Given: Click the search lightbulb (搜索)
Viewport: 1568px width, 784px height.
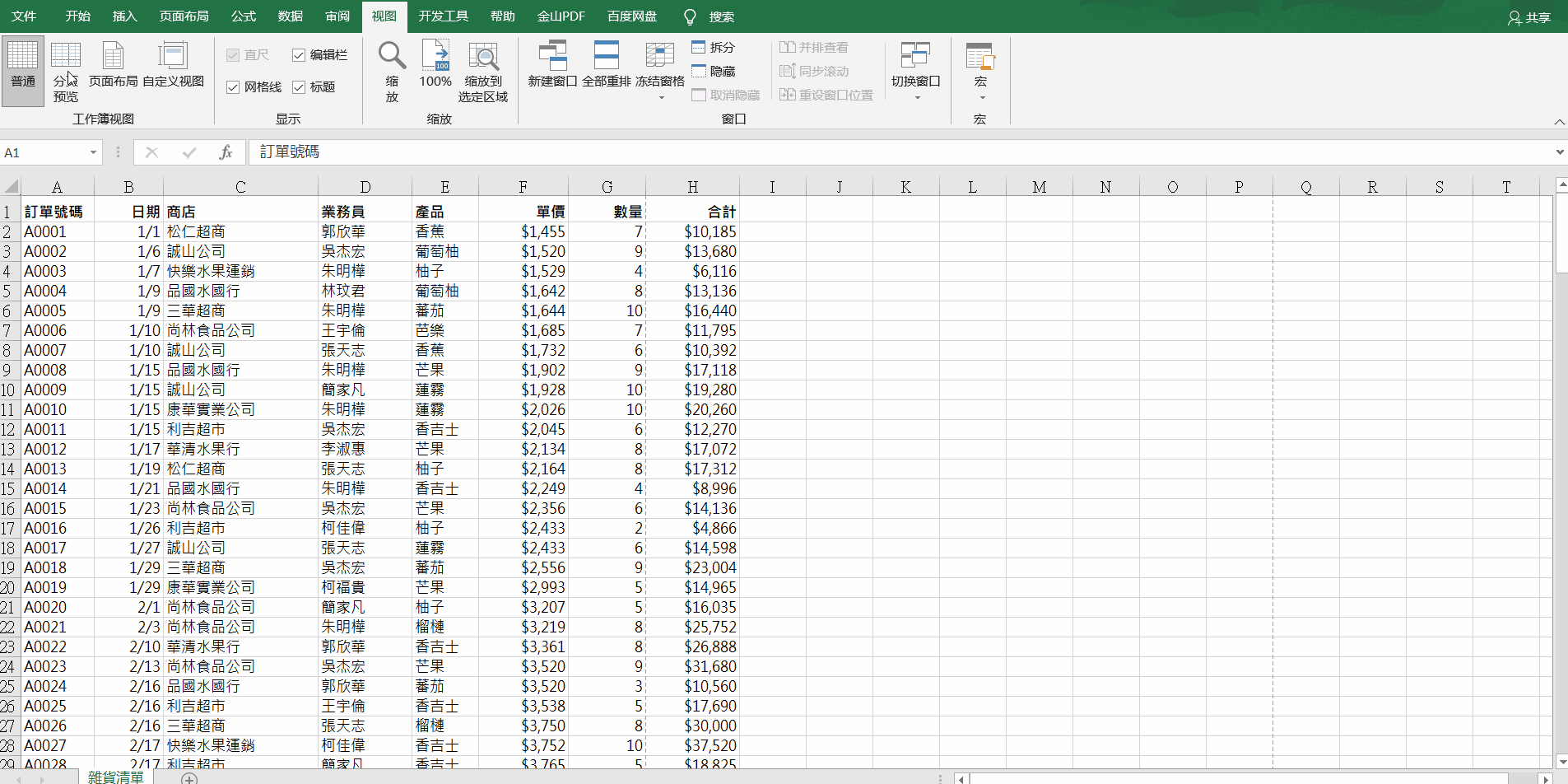Looking at the screenshot, I should pyautogui.click(x=690, y=17).
